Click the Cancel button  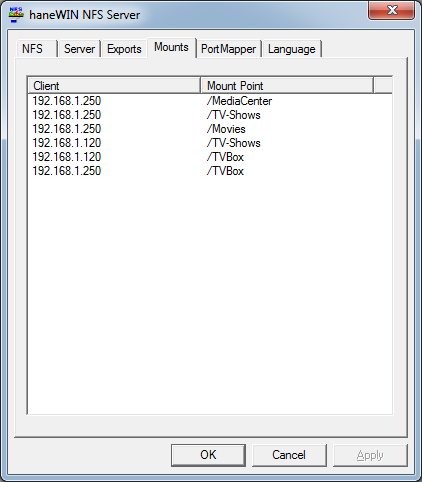coord(289,455)
